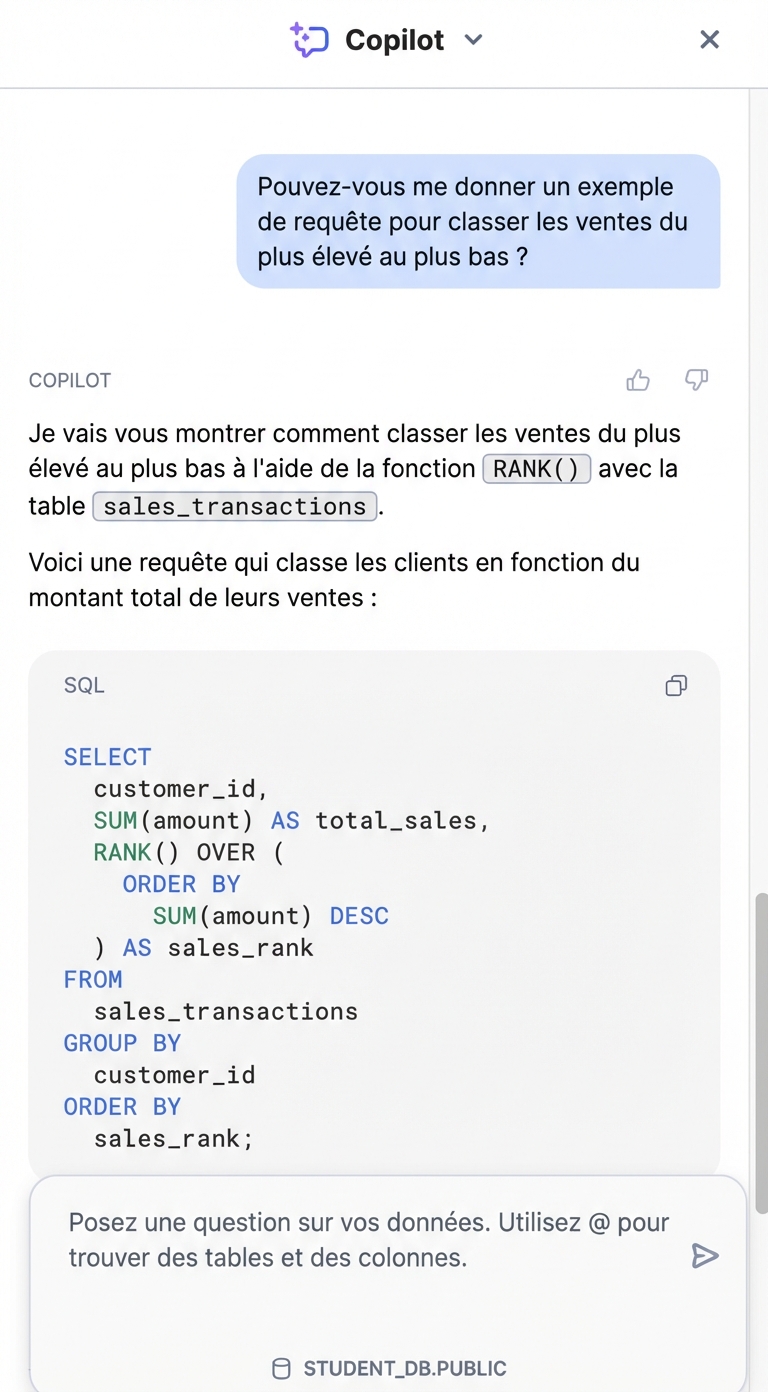This screenshot has width=768, height=1392.
Task: Give thumbs up to Copilot response
Action: click(x=638, y=380)
